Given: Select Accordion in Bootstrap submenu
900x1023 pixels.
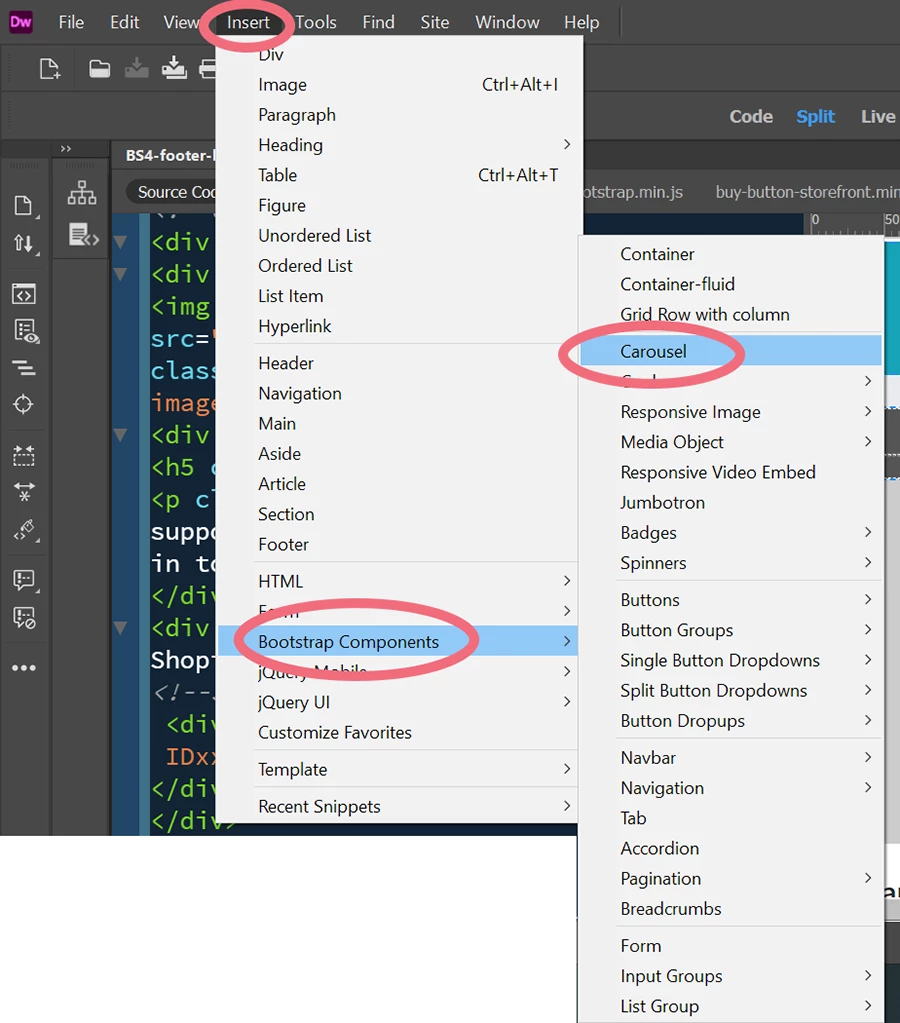Looking at the screenshot, I should pyautogui.click(x=730, y=848).
